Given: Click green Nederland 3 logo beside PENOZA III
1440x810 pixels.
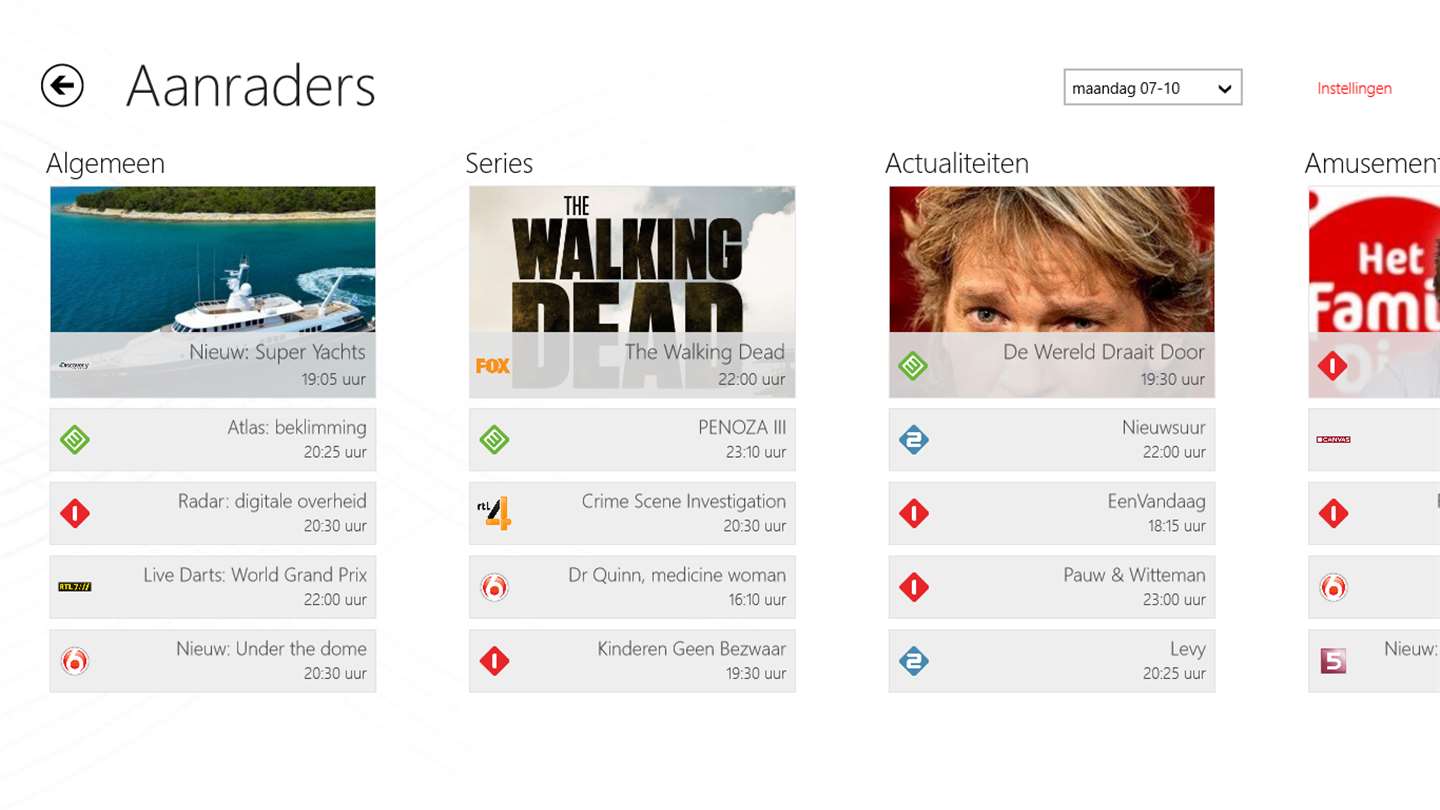Looking at the screenshot, I should pos(494,439).
